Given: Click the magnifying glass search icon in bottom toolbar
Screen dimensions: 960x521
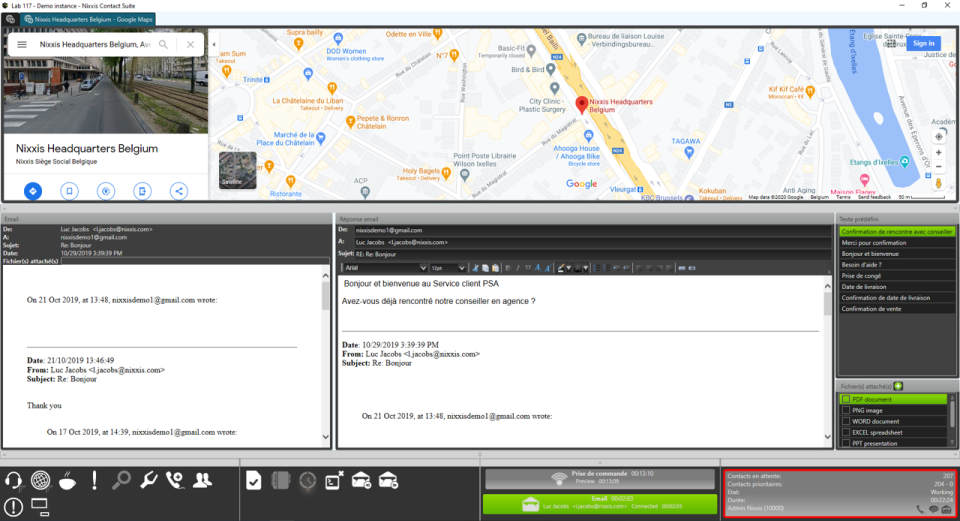Looking at the screenshot, I should click(121, 481).
